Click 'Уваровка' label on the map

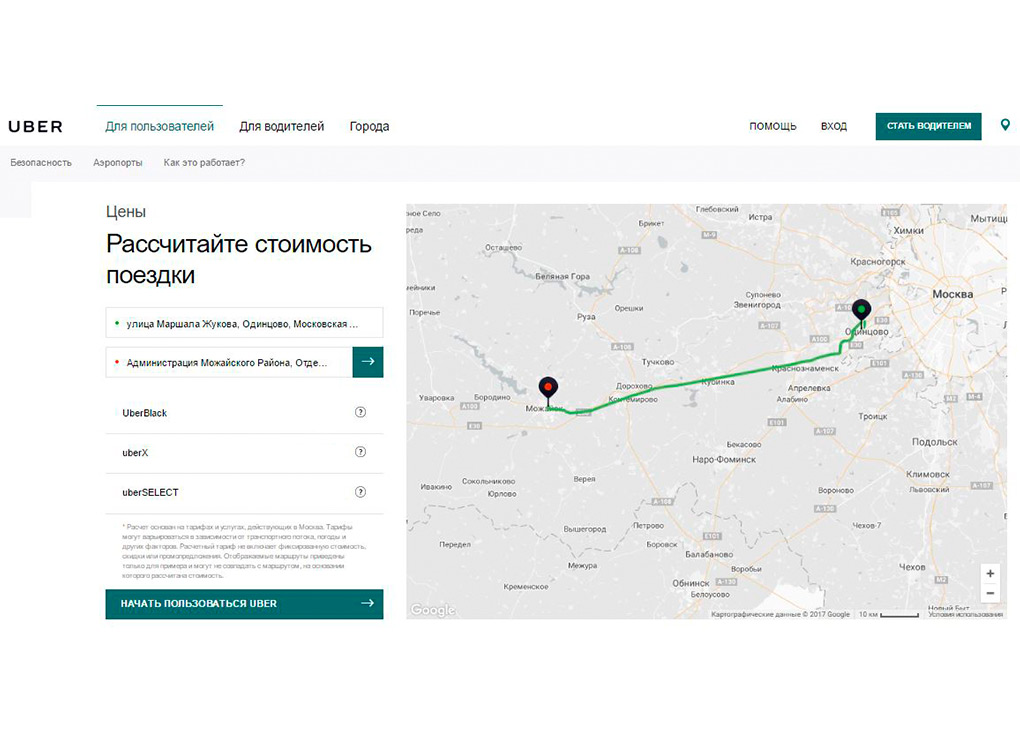pyautogui.click(x=436, y=397)
